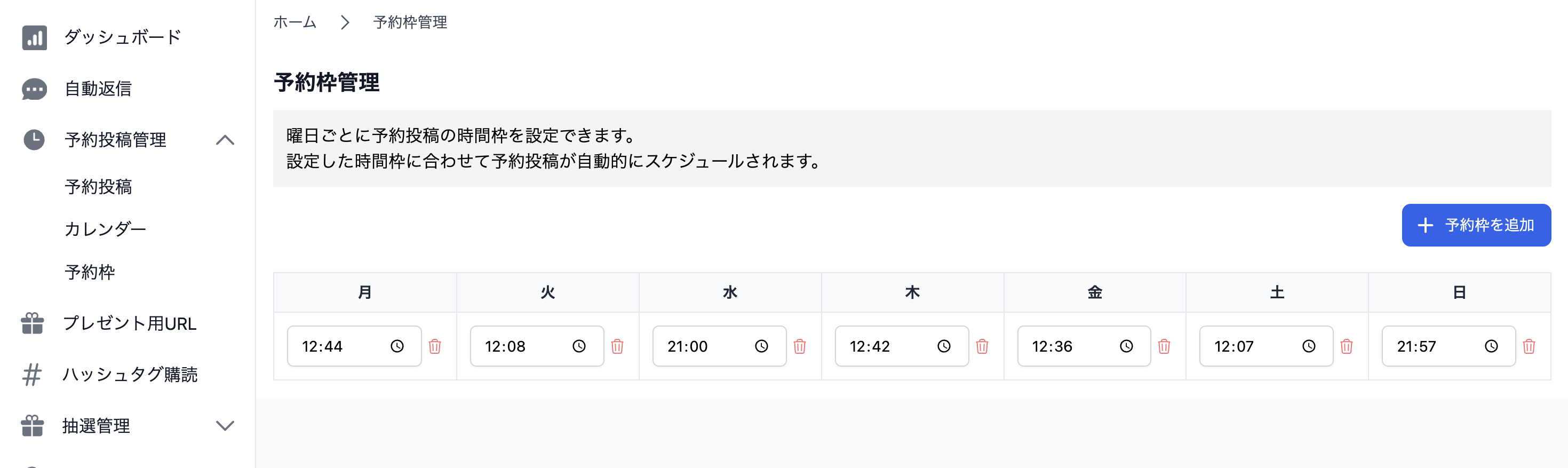Delete the 12:36 Friday slot via trash icon
The width and height of the screenshot is (1568, 468).
pos(1165,346)
